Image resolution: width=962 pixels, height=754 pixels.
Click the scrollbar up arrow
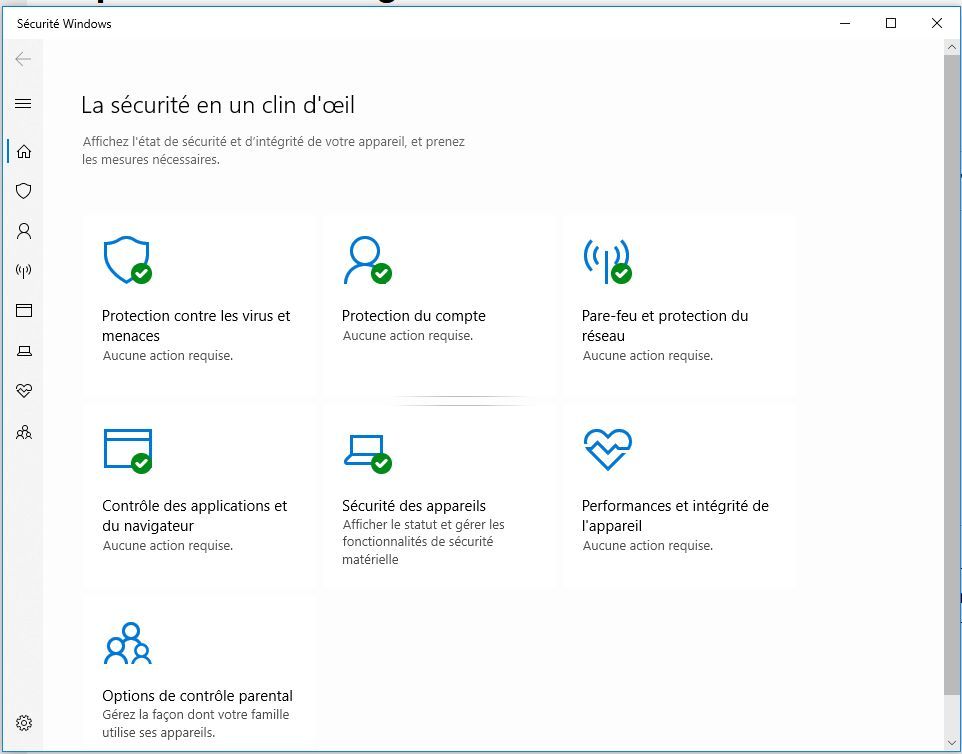point(952,47)
